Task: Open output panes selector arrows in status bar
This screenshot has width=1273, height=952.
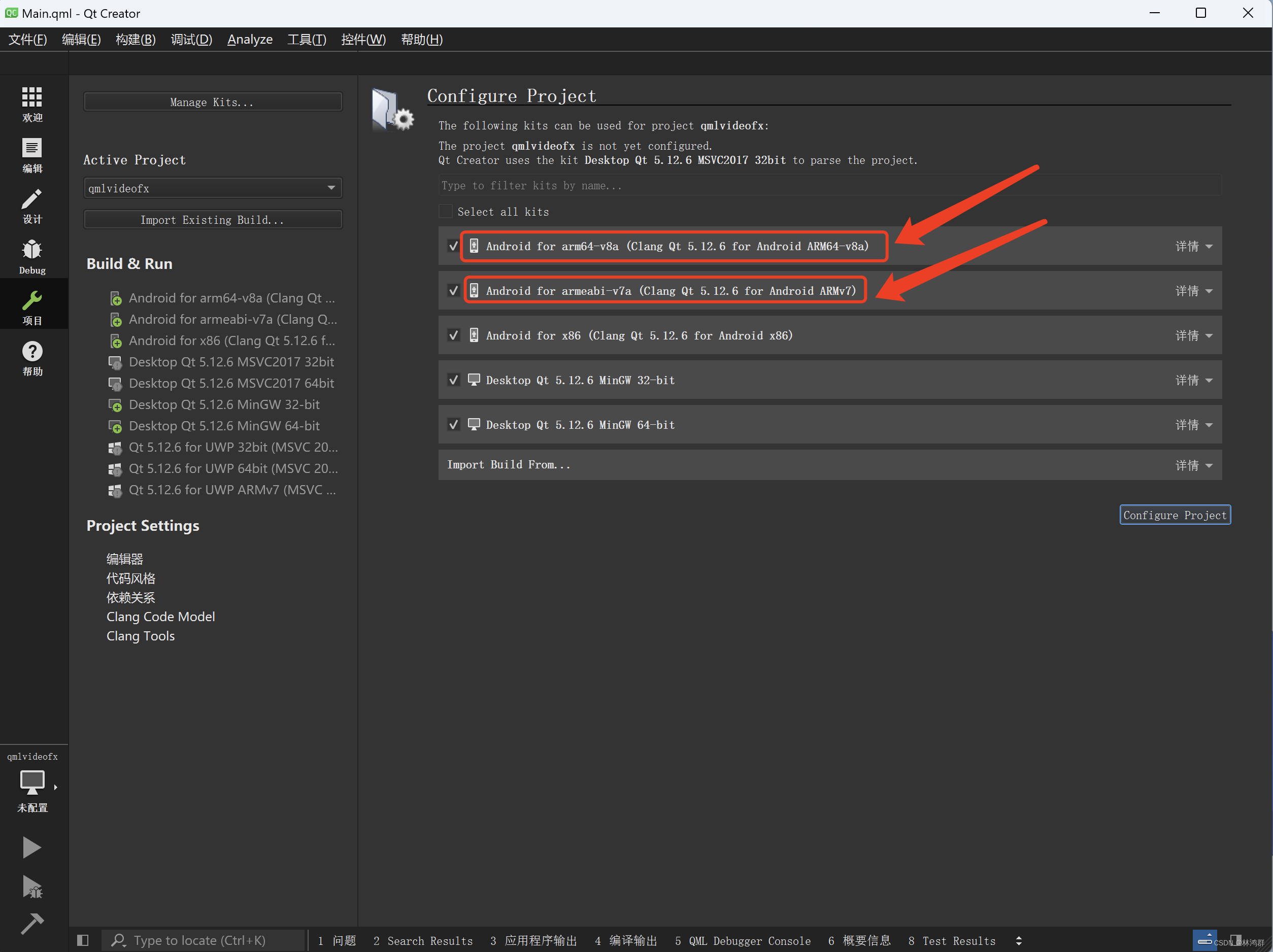Action: (1019, 940)
